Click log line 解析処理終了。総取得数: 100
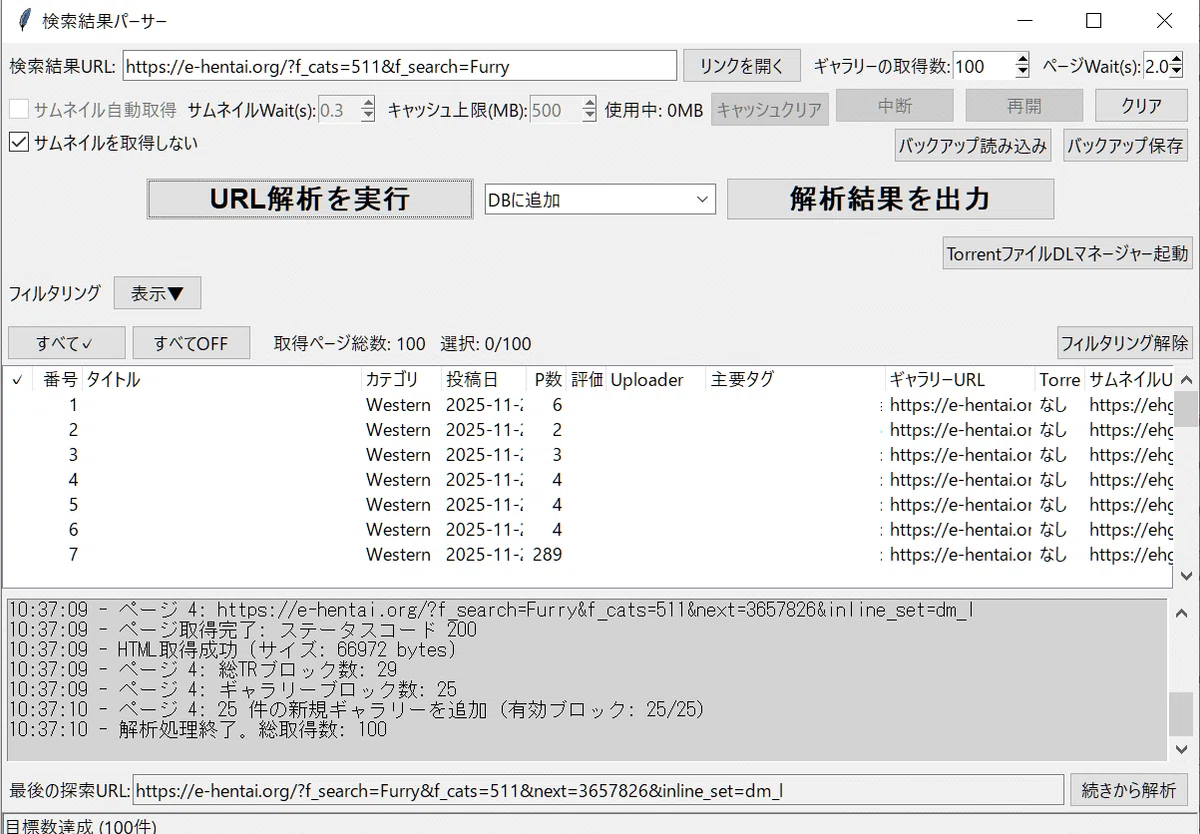Viewport: 1200px width, 834px height. tap(197, 730)
